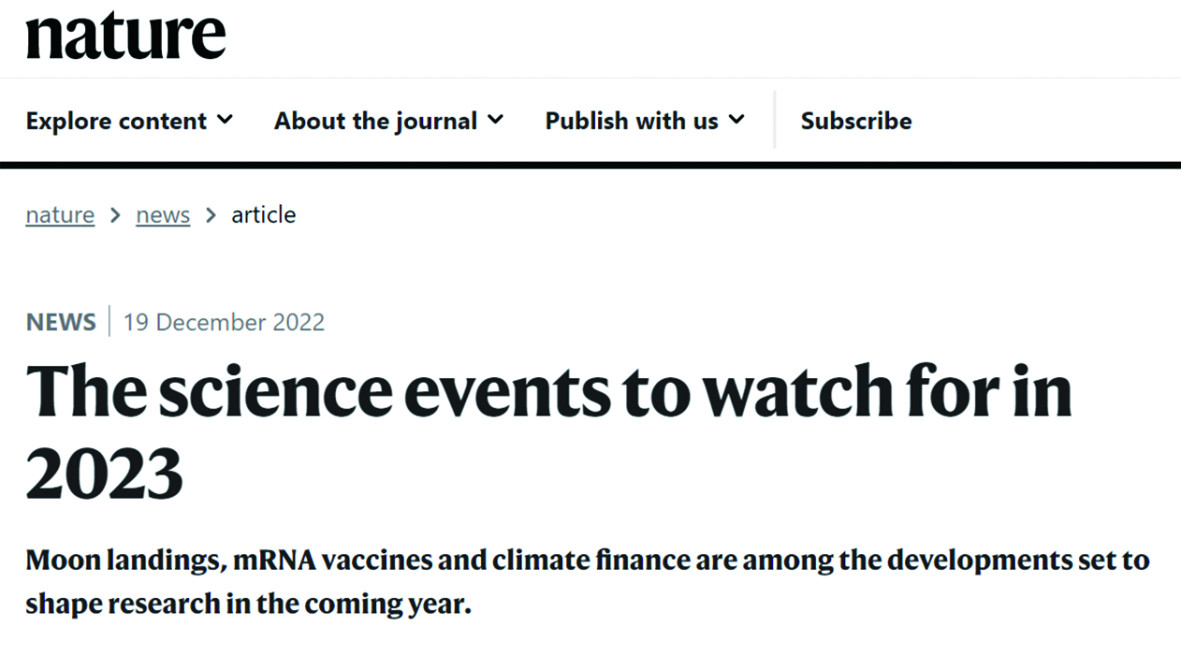Open the Publish with us menu
This screenshot has width=1181, height=656.
[x=645, y=121]
